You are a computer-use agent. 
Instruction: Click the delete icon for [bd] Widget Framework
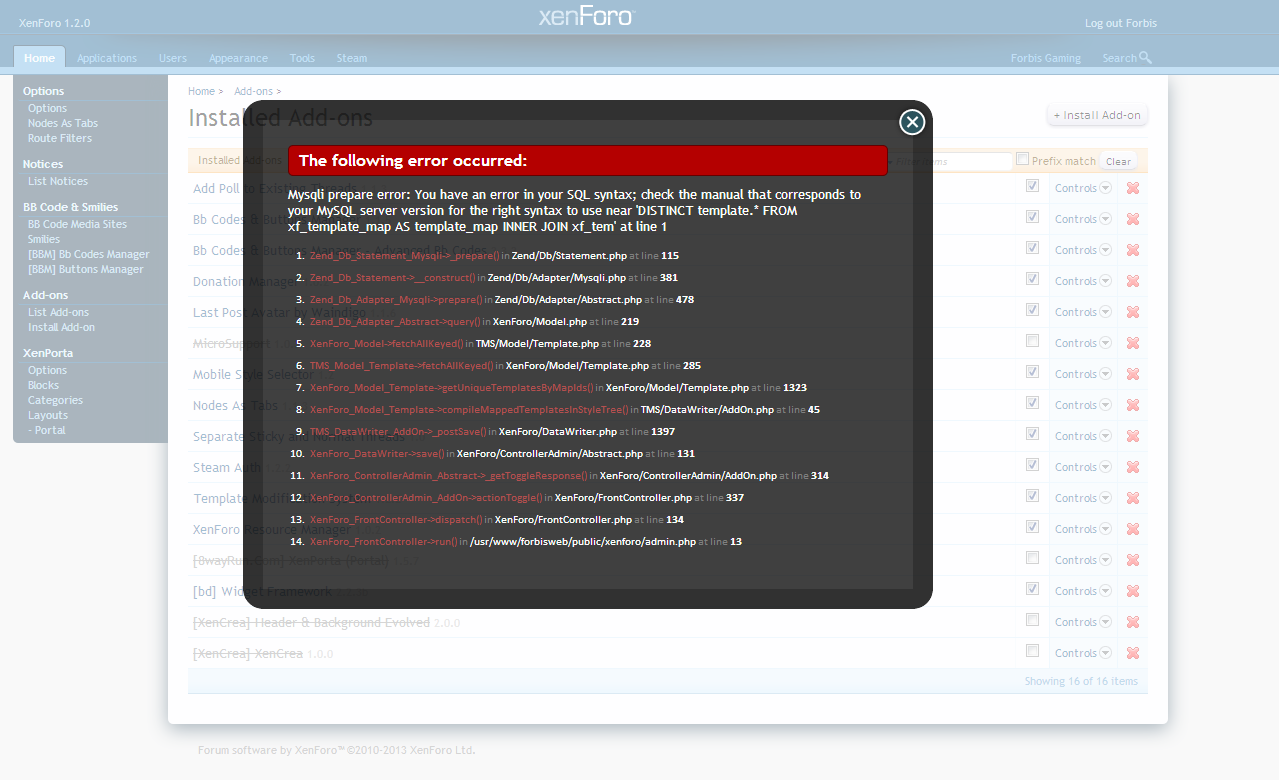pos(1132,591)
